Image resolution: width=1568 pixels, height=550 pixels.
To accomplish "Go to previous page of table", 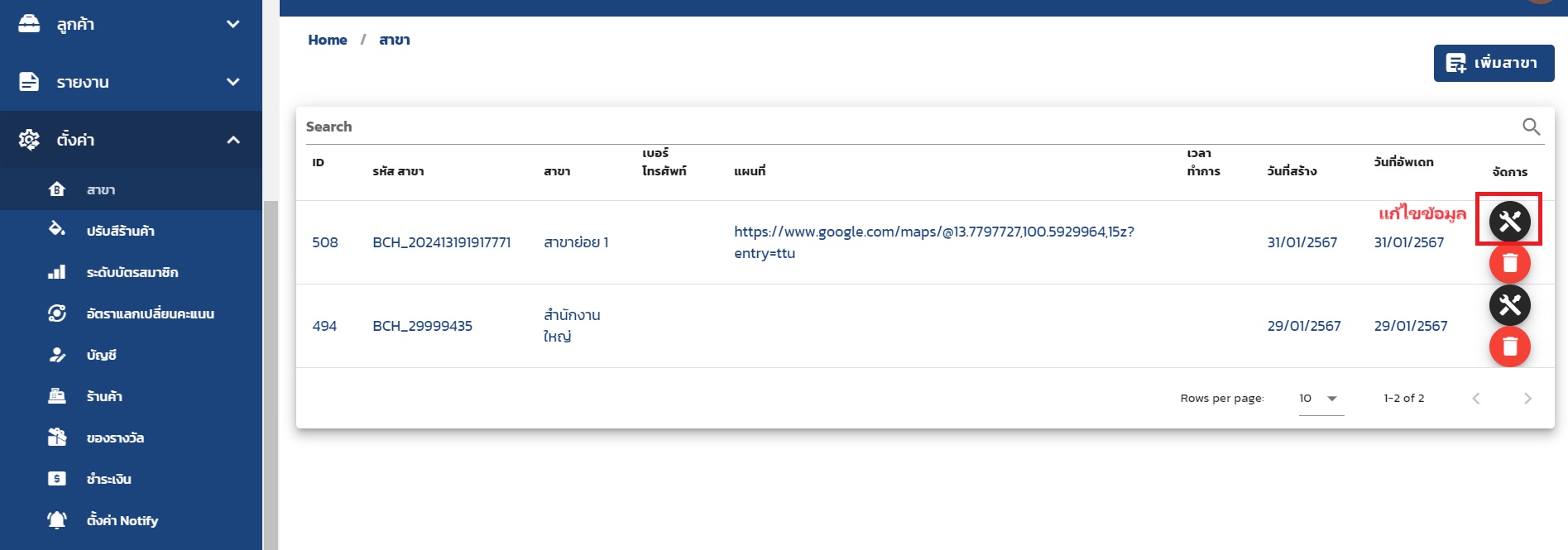I will [1476, 399].
